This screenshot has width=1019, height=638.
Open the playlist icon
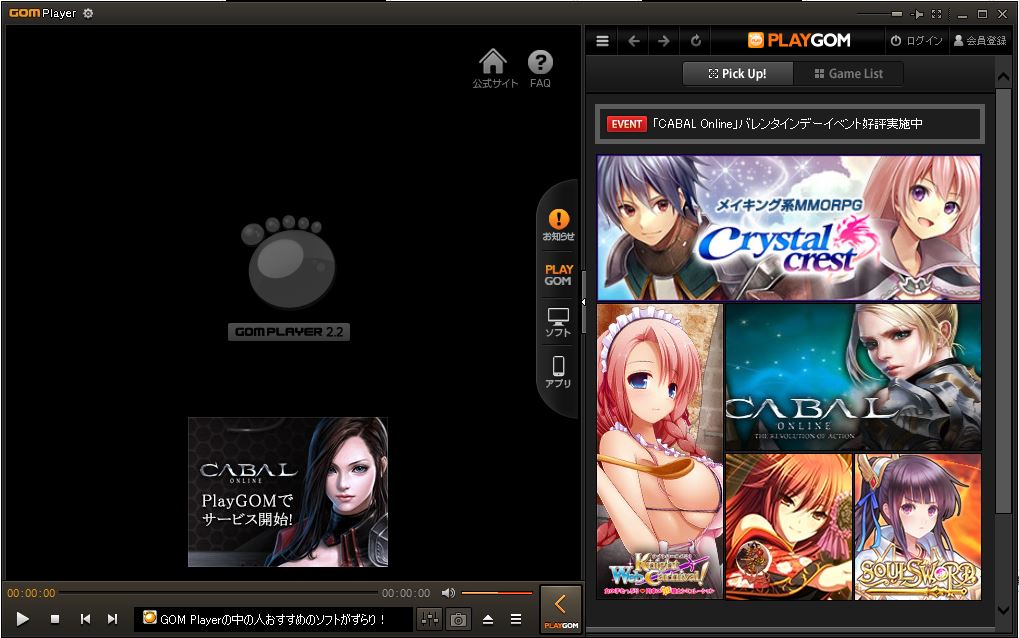[516, 619]
